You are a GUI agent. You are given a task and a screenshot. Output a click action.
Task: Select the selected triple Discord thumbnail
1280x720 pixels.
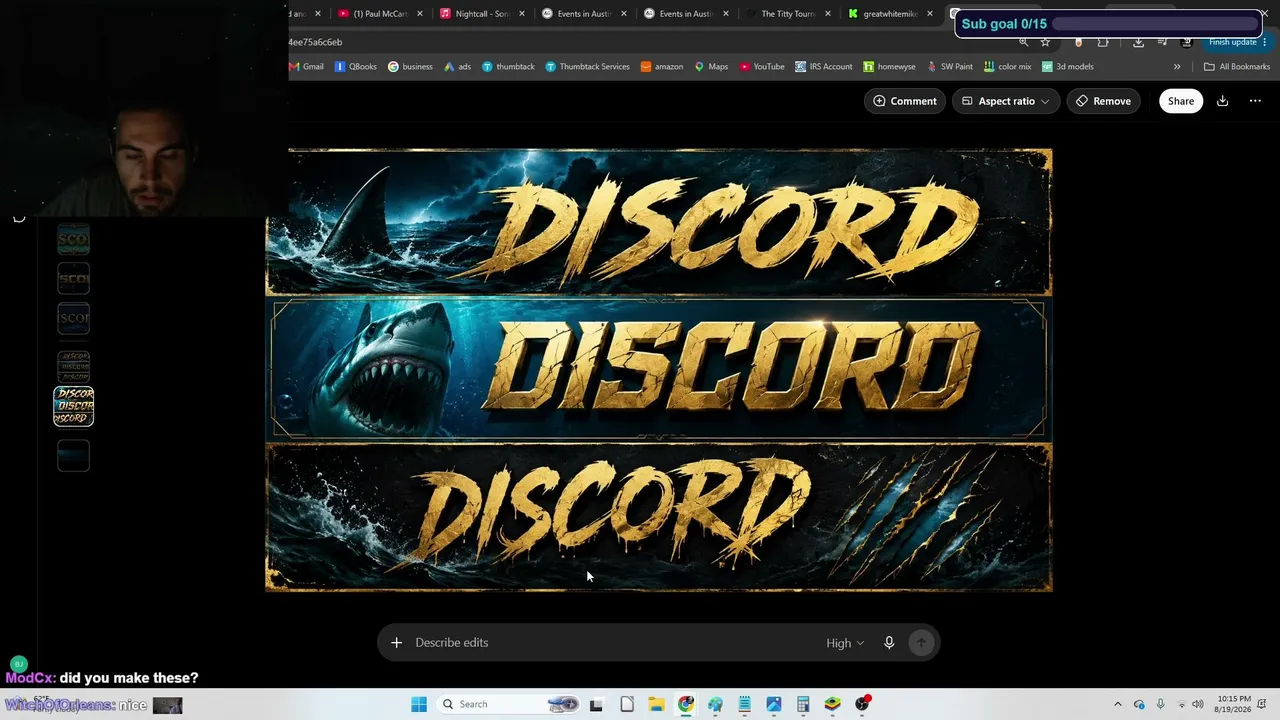tap(73, 406)
